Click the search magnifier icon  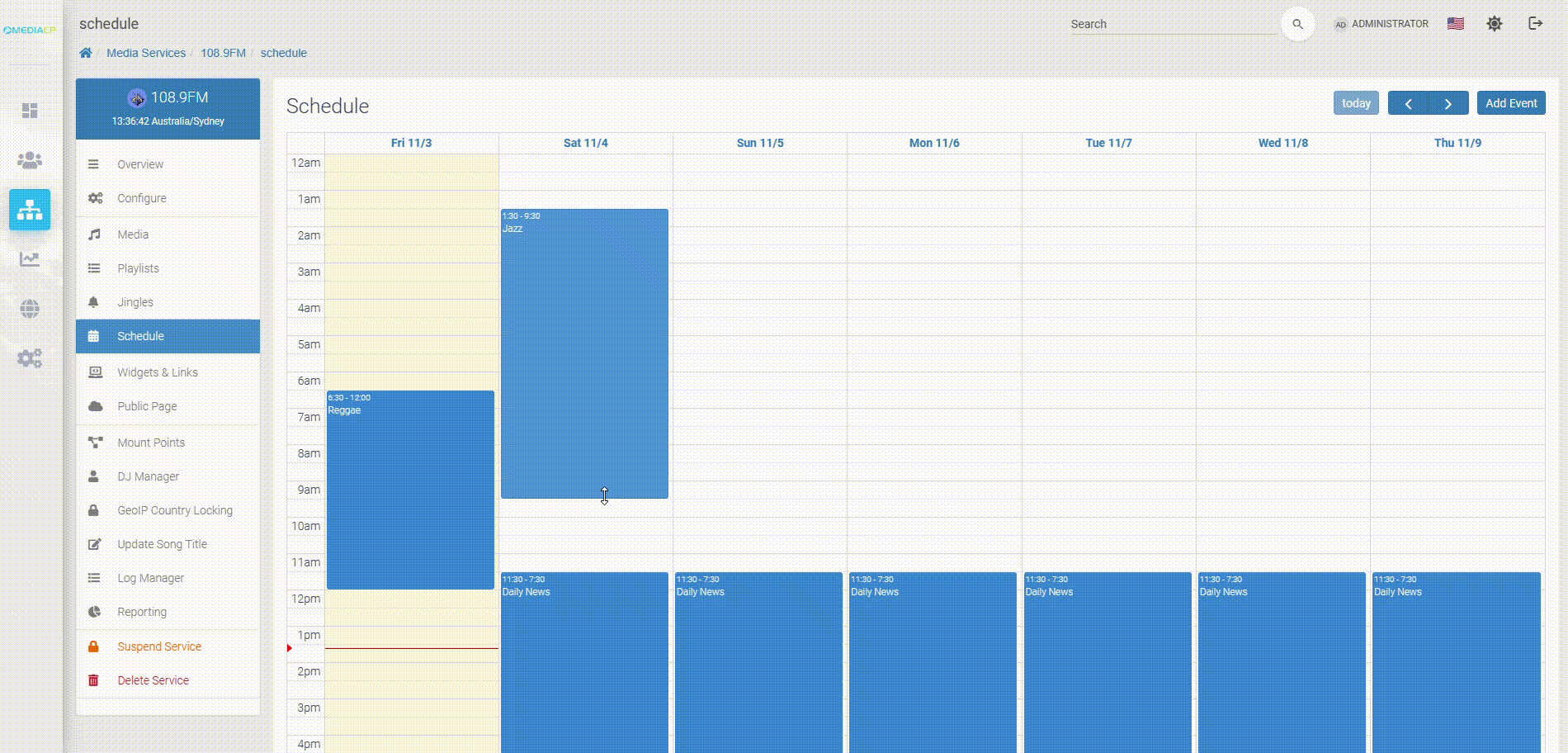(1297, 24)
